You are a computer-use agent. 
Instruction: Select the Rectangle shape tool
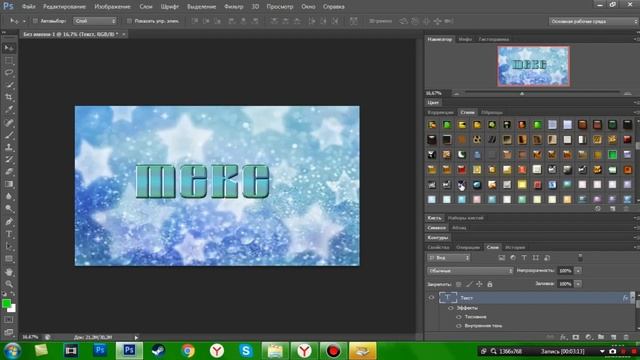pos(9,259)
